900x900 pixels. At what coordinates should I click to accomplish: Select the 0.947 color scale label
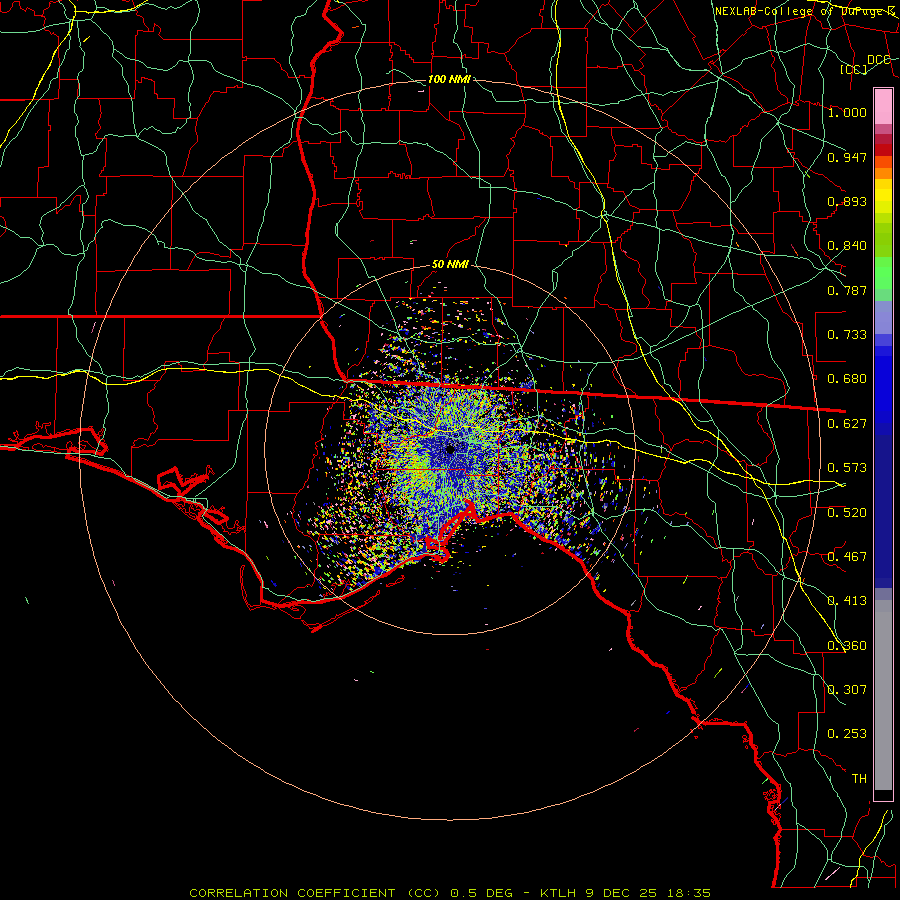(847, 157)
